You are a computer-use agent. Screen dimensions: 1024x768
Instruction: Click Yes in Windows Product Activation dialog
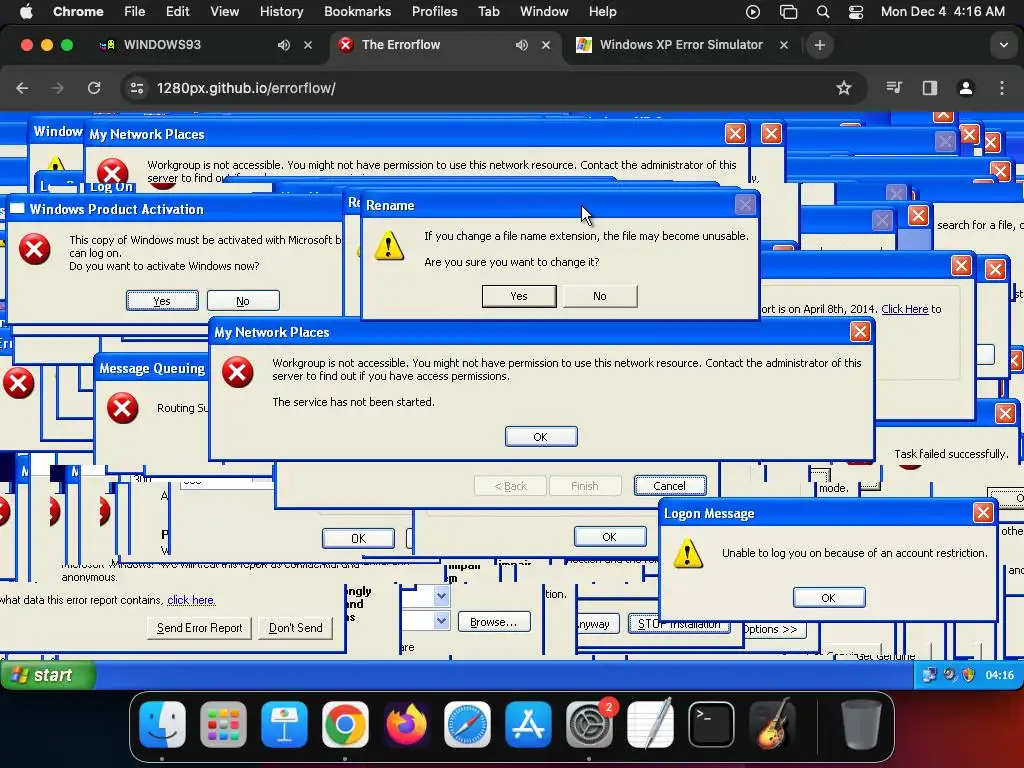(162, 300)
